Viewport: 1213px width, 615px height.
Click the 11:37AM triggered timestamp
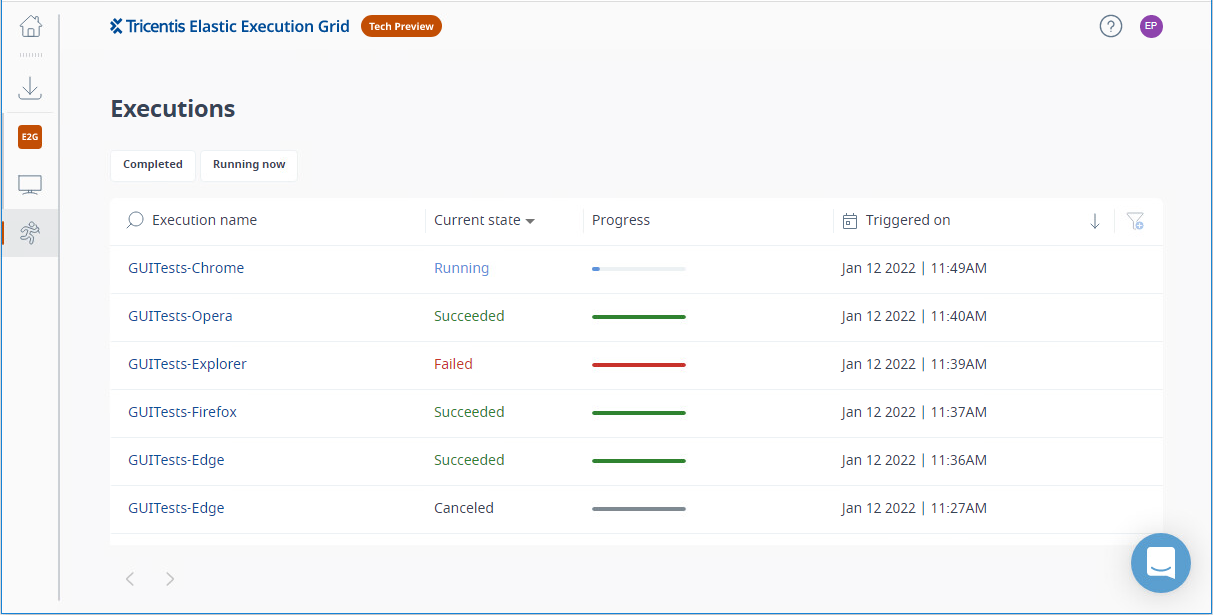tap(914, 412)
